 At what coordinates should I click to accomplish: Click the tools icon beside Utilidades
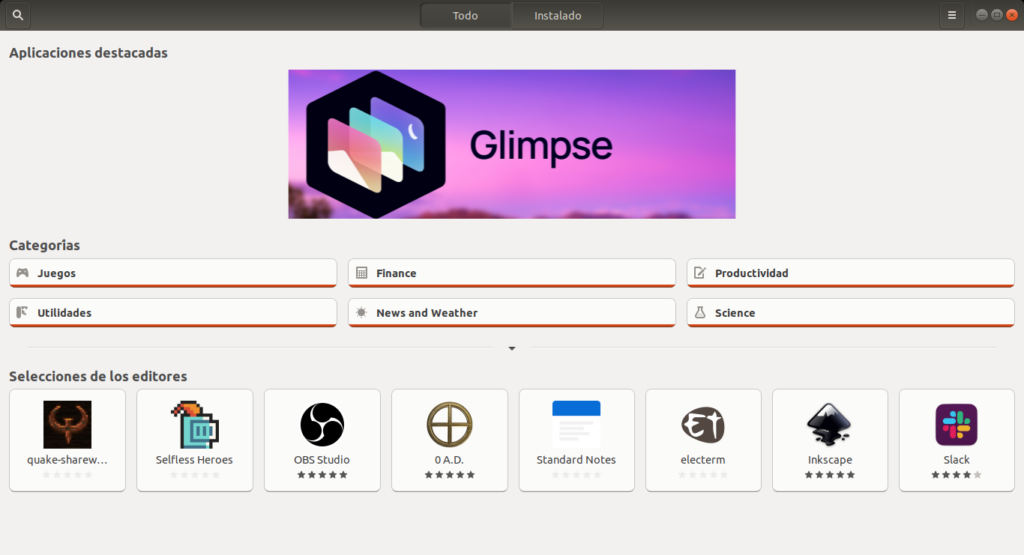22,312
